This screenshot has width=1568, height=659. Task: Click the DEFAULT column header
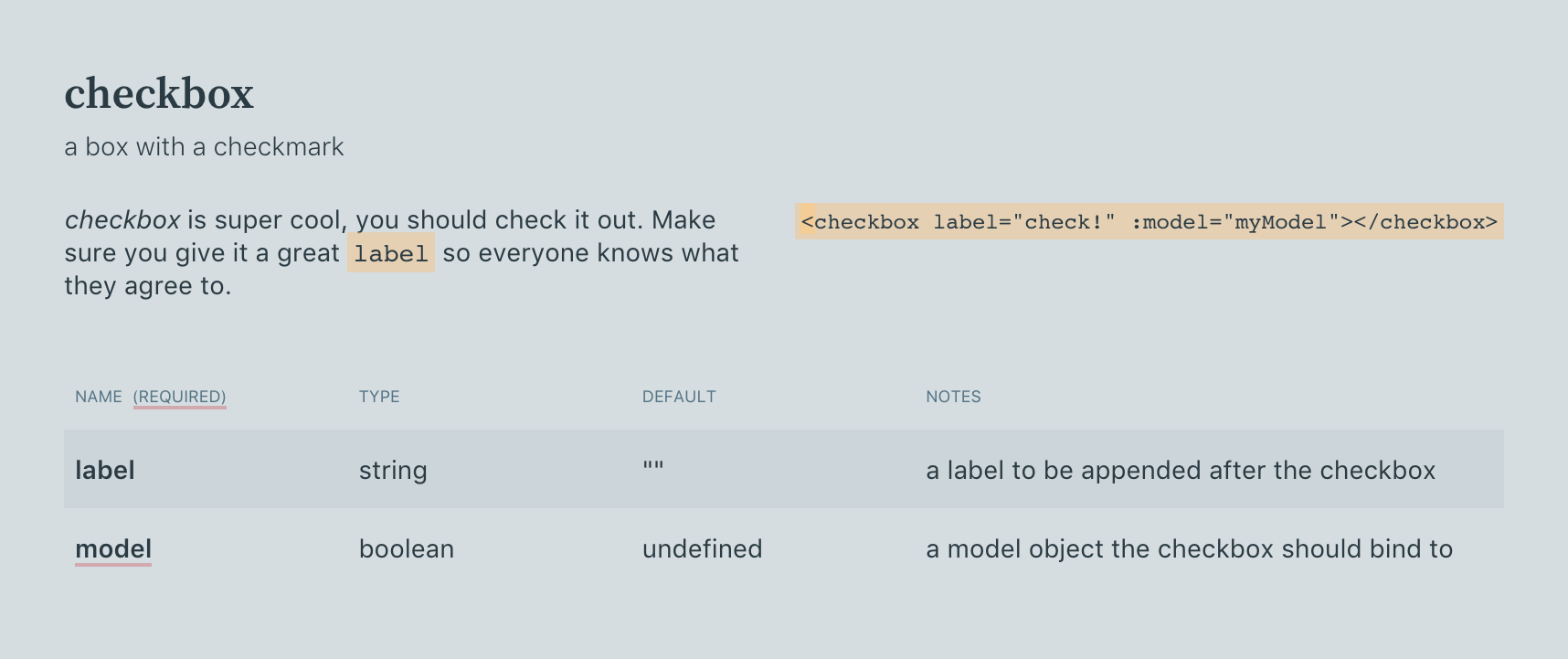click(x=679, y=397)
